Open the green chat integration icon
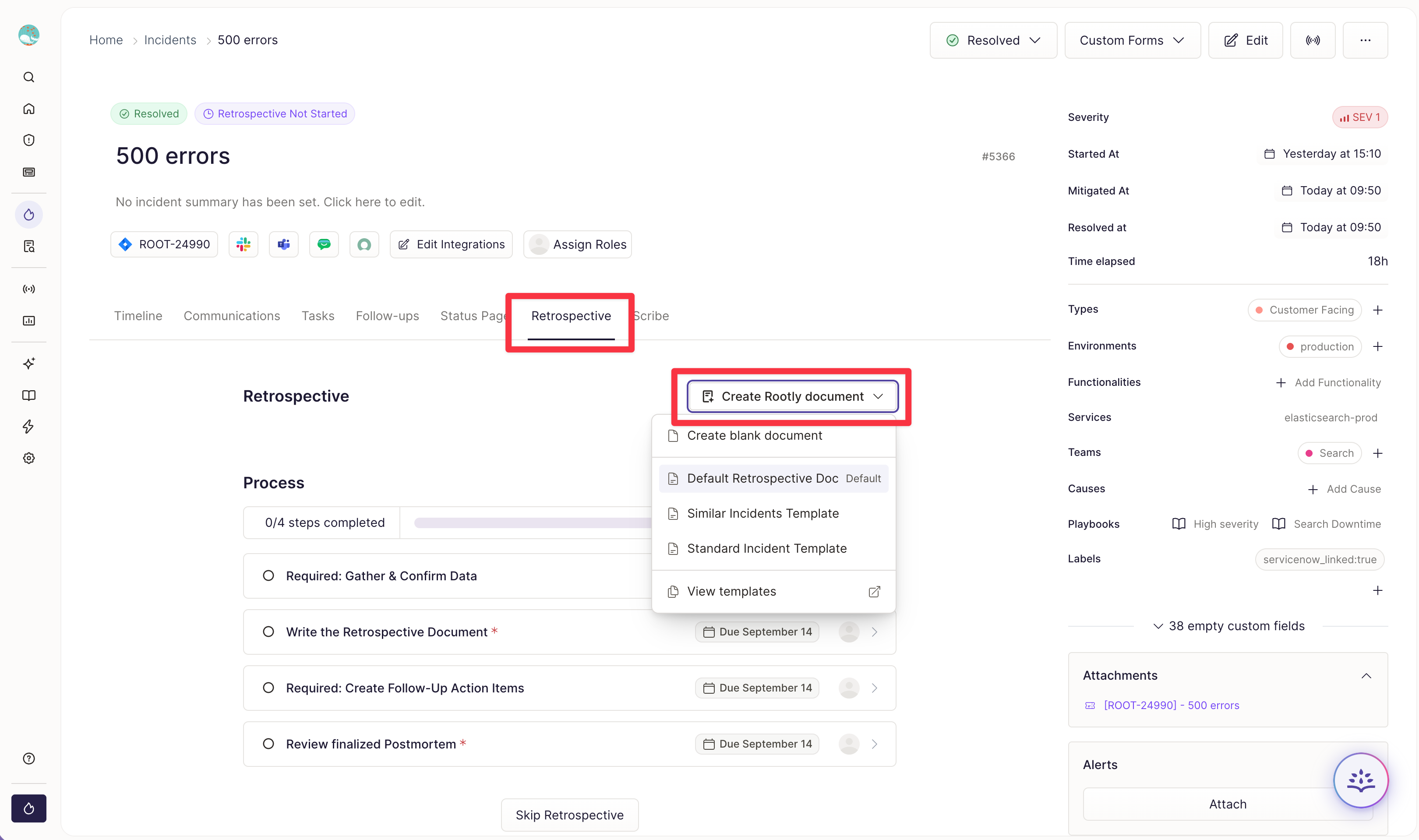The height and width of the screenshot is (840, 1419). (x=324, y=244)
